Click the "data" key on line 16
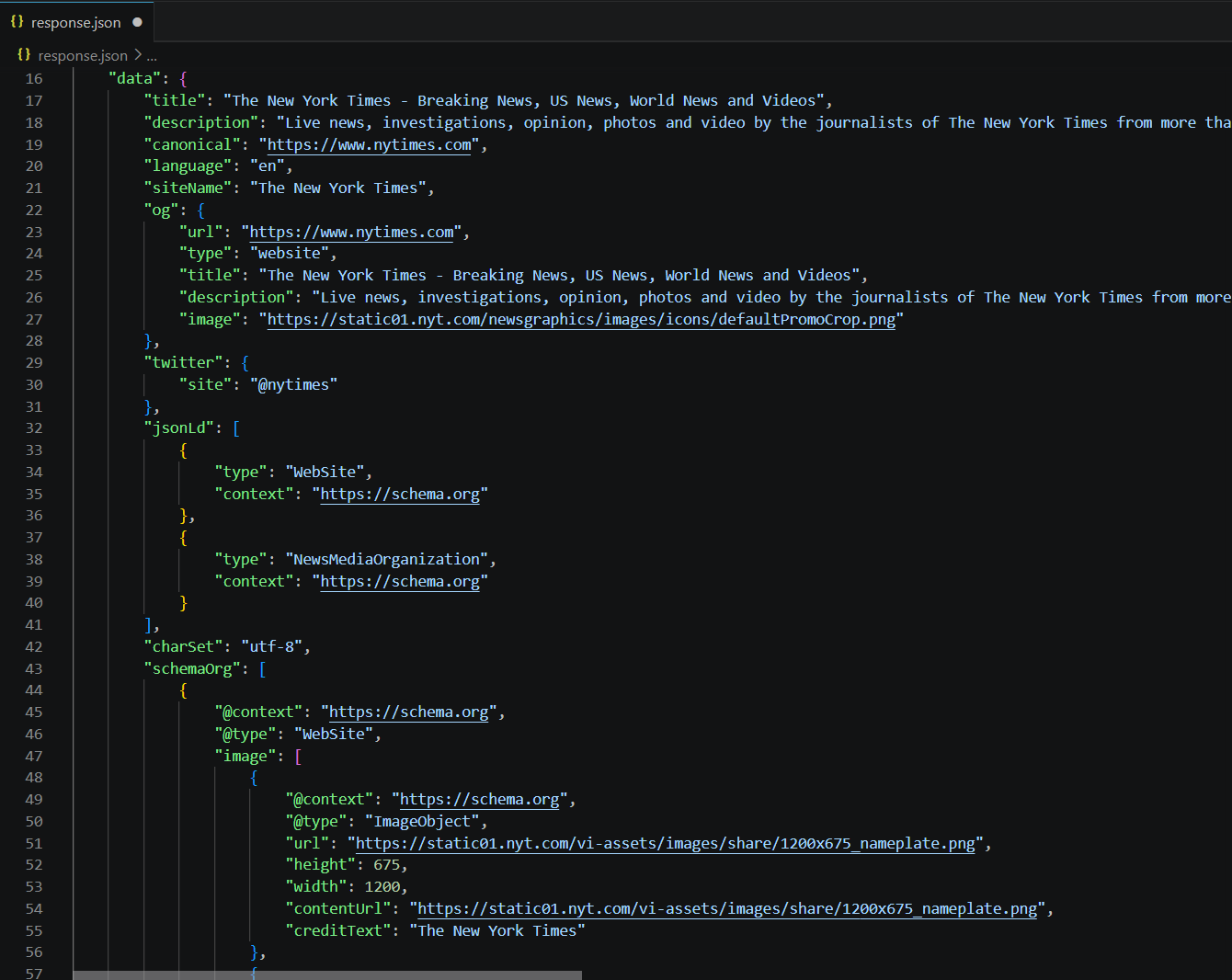Screen dimensions: 1232x980 coord(135,78)
